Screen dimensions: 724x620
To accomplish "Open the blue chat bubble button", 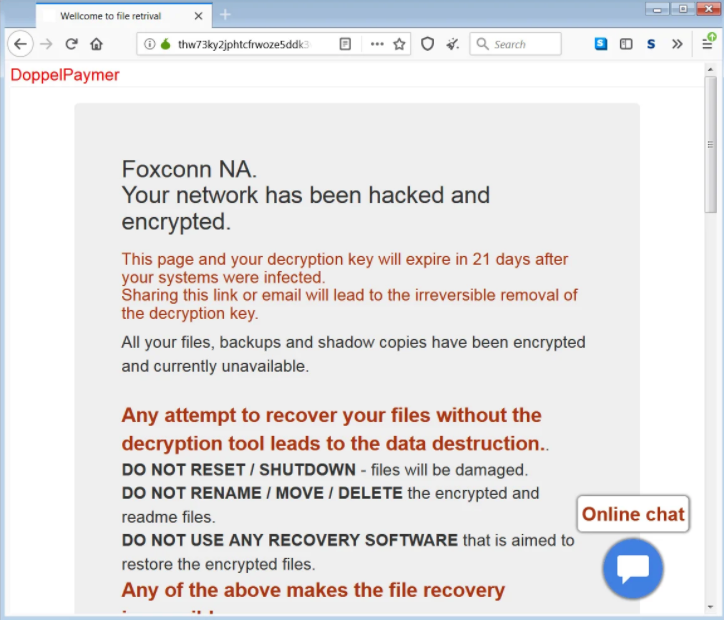I will click(x=633, y=568).
